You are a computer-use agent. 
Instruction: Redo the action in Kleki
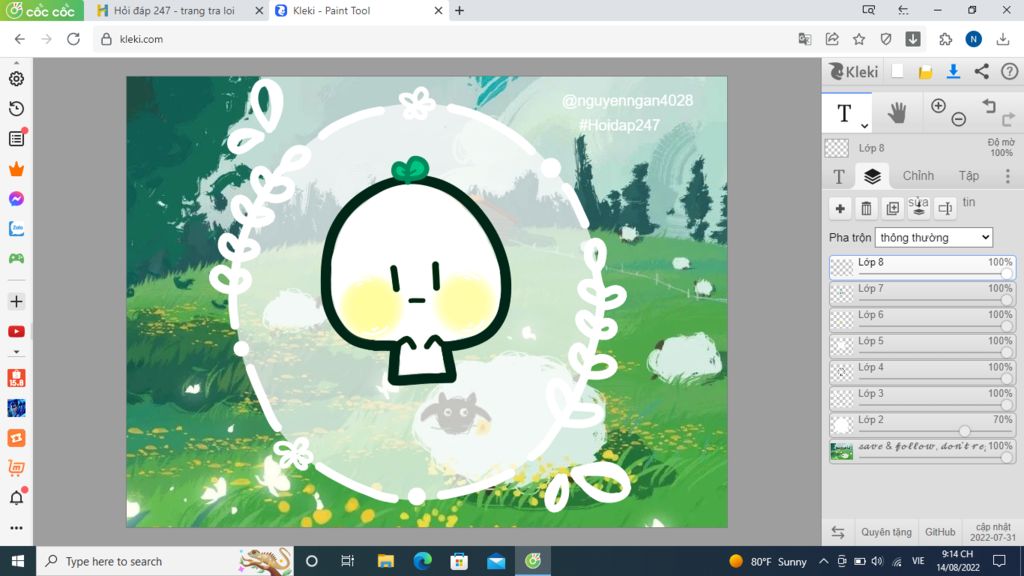click(1008, 119)
